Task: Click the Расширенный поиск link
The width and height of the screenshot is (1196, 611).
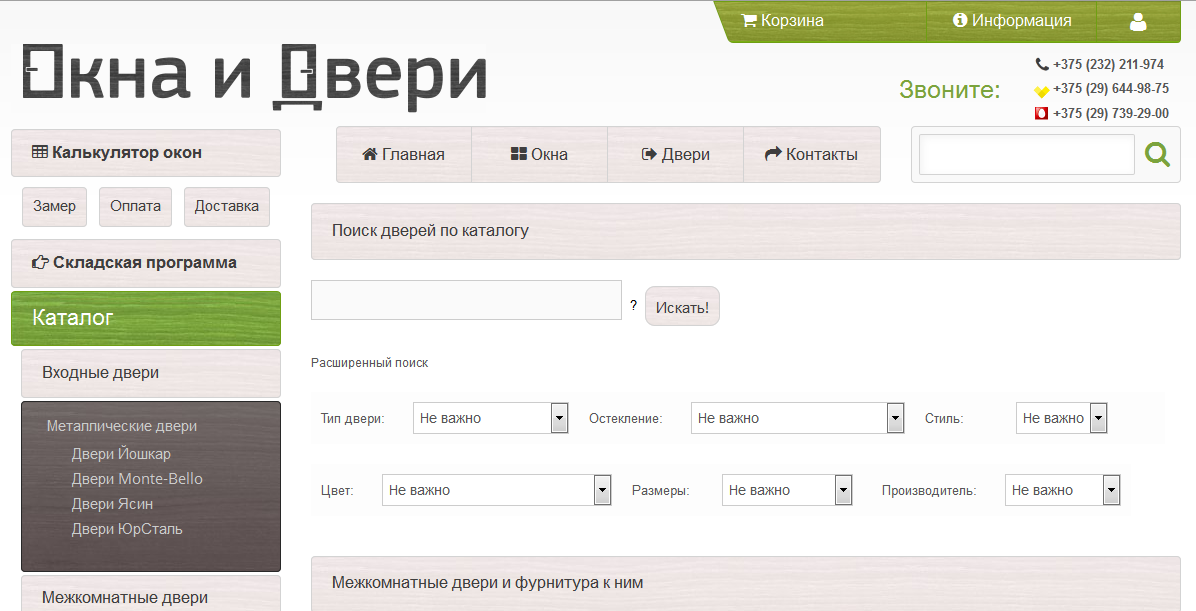Action: 369,363
